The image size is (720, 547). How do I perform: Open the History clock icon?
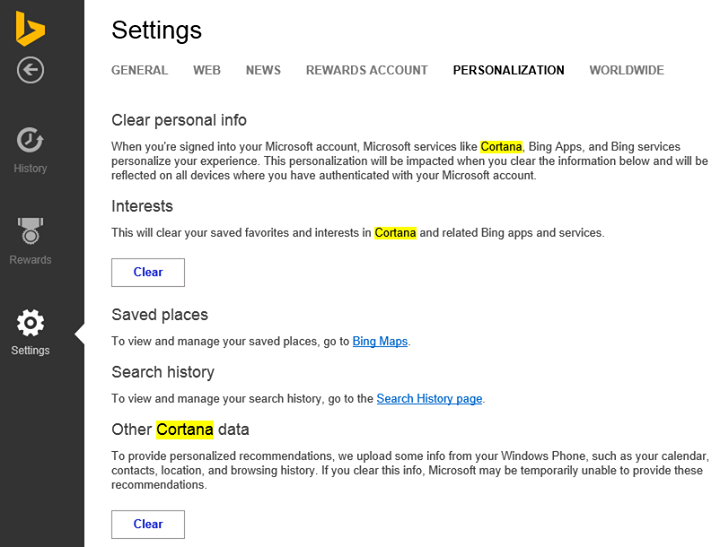pyautogui.click(x=30, y=140)
